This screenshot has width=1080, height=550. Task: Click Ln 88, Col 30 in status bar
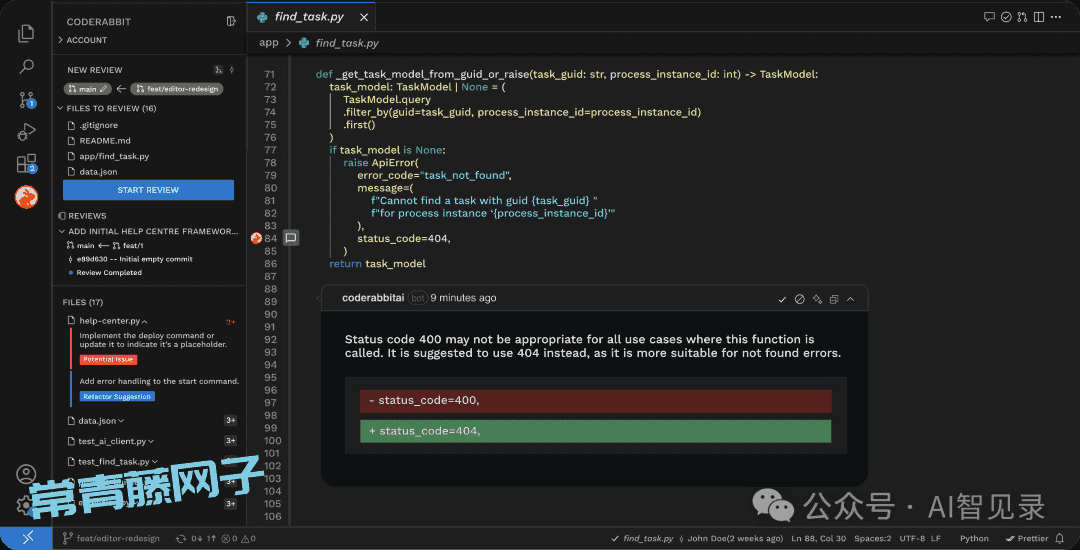click(x=818, y=538)
